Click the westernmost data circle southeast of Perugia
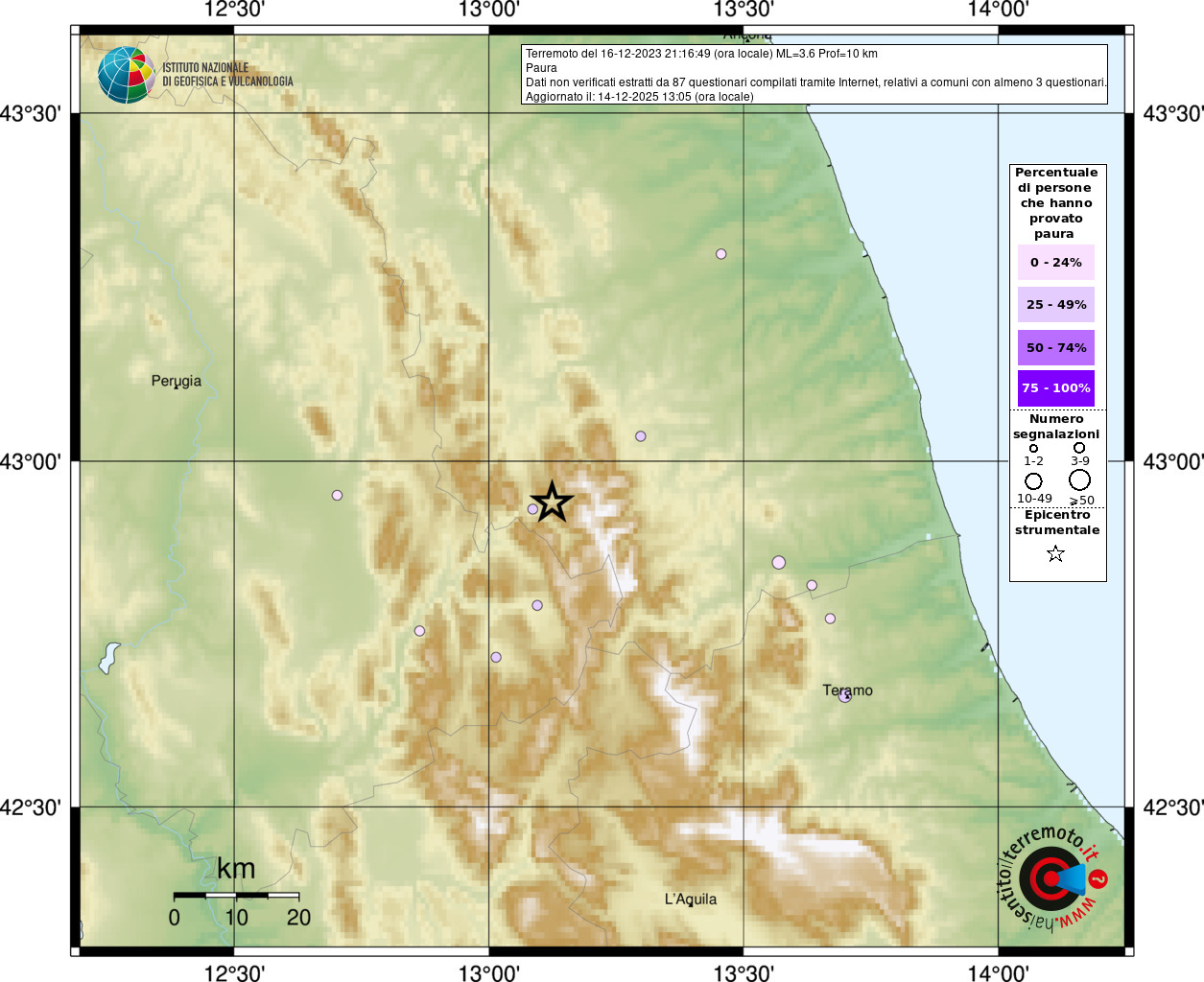Viewport: 1204px width, 982px height. [x=337, y=495]
